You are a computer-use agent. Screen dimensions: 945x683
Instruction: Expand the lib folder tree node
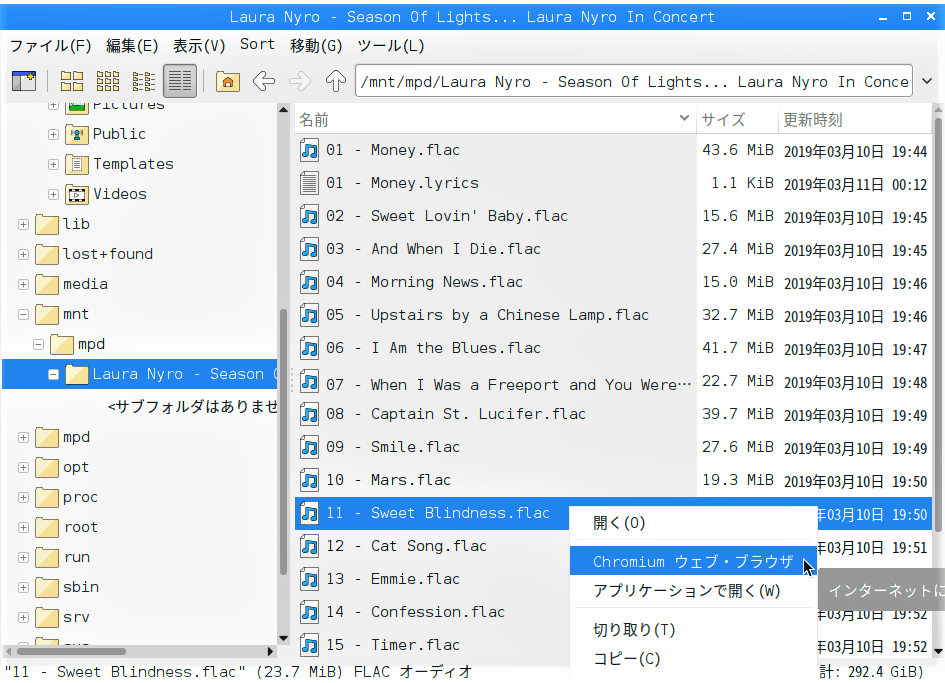point(24,225)
